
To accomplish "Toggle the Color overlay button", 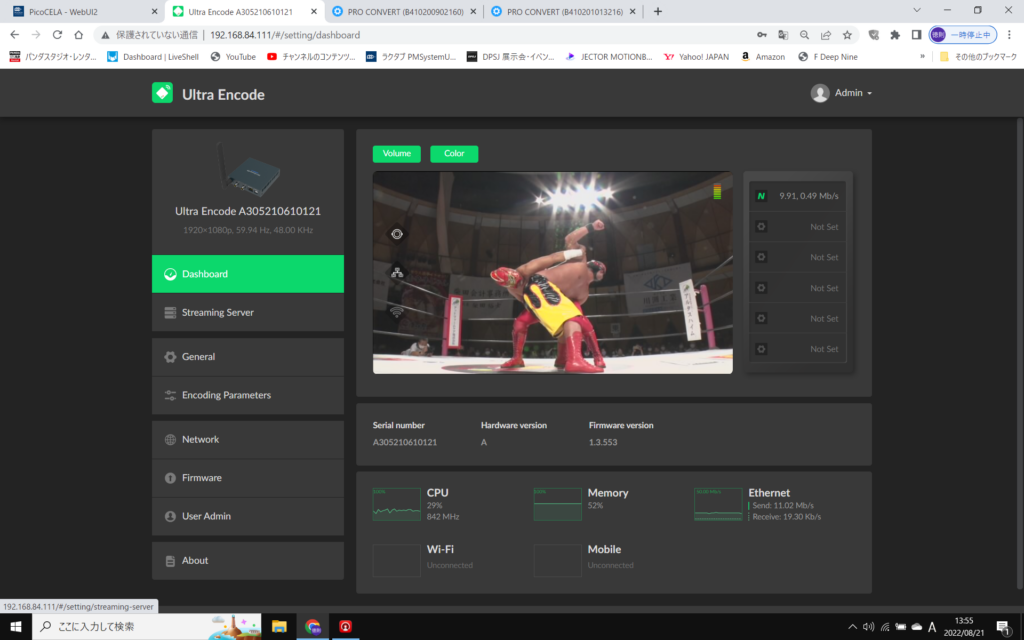I will 454,153.
